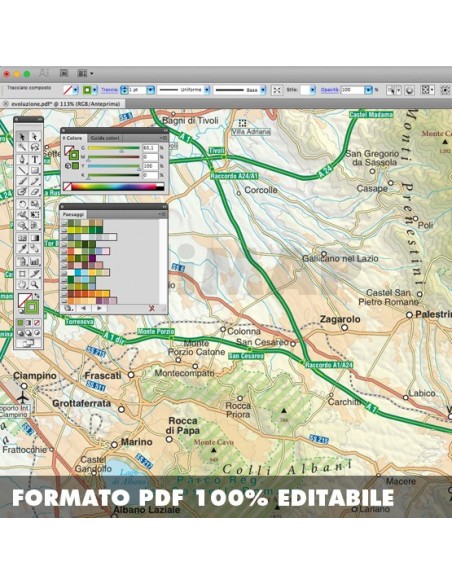Screen dimensions: 452x584
Task: Enable Draw Behind mode
Action: tap(28, 332)
